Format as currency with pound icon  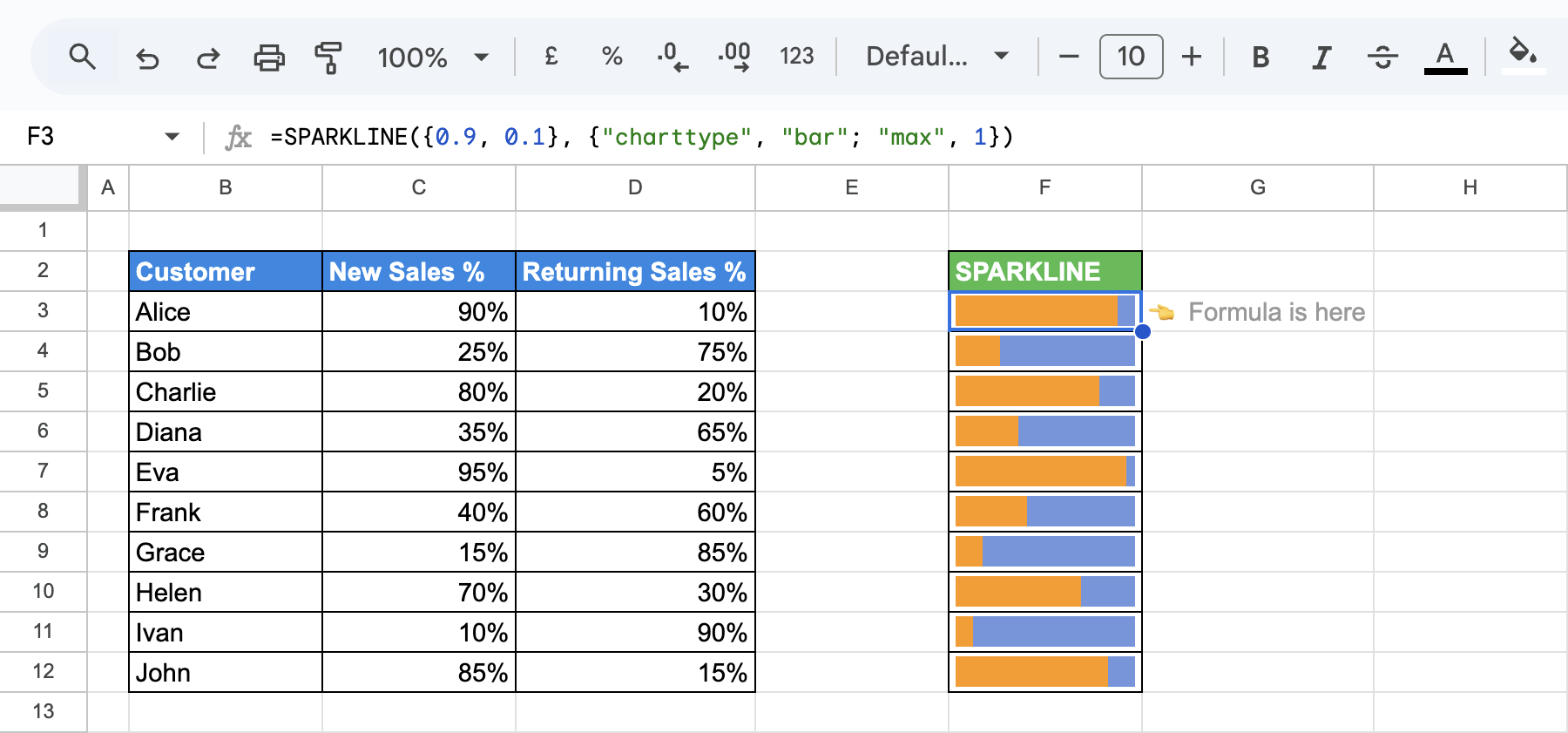tap(551, 58)
